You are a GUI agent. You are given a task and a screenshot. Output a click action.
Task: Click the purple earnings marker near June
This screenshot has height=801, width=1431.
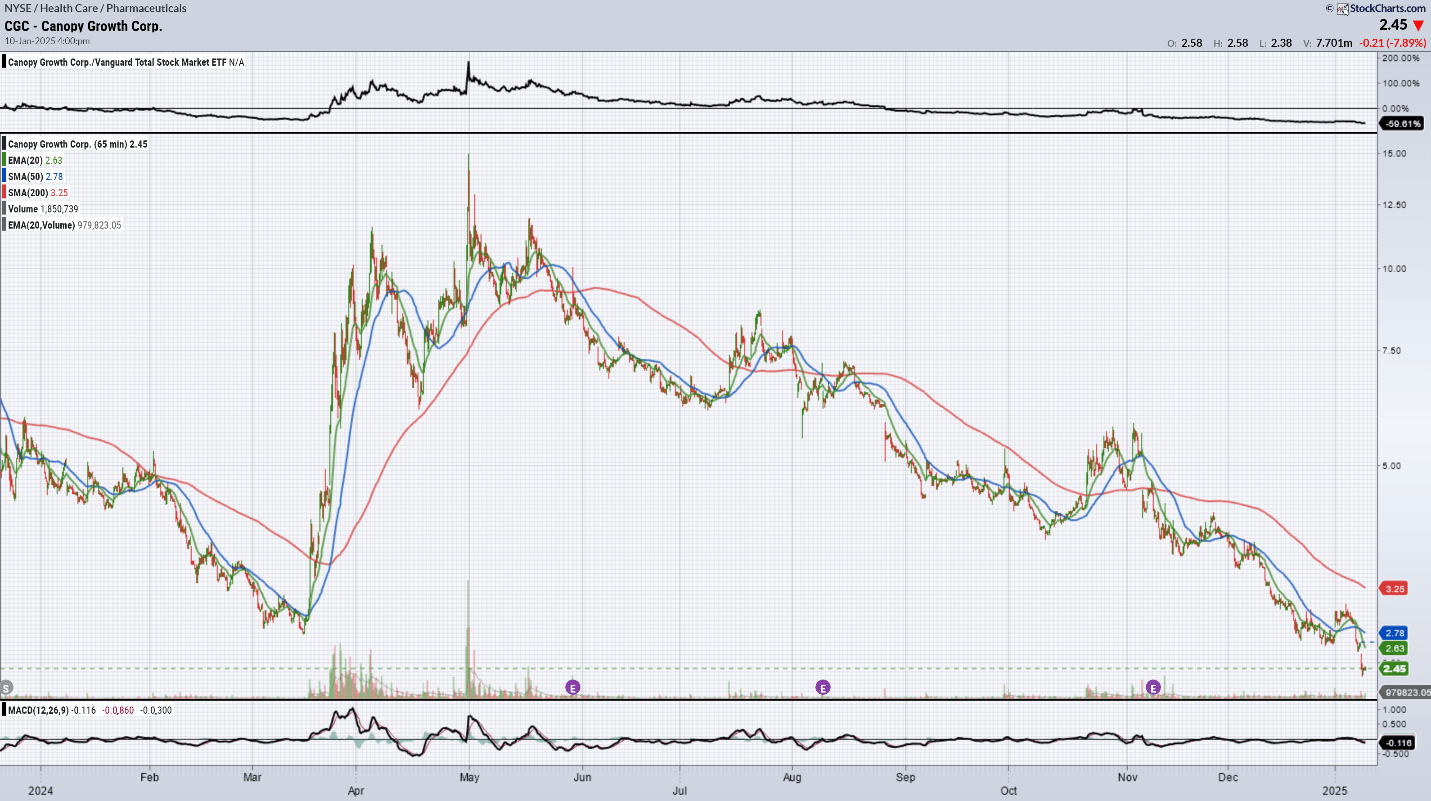tap(573, 687)
